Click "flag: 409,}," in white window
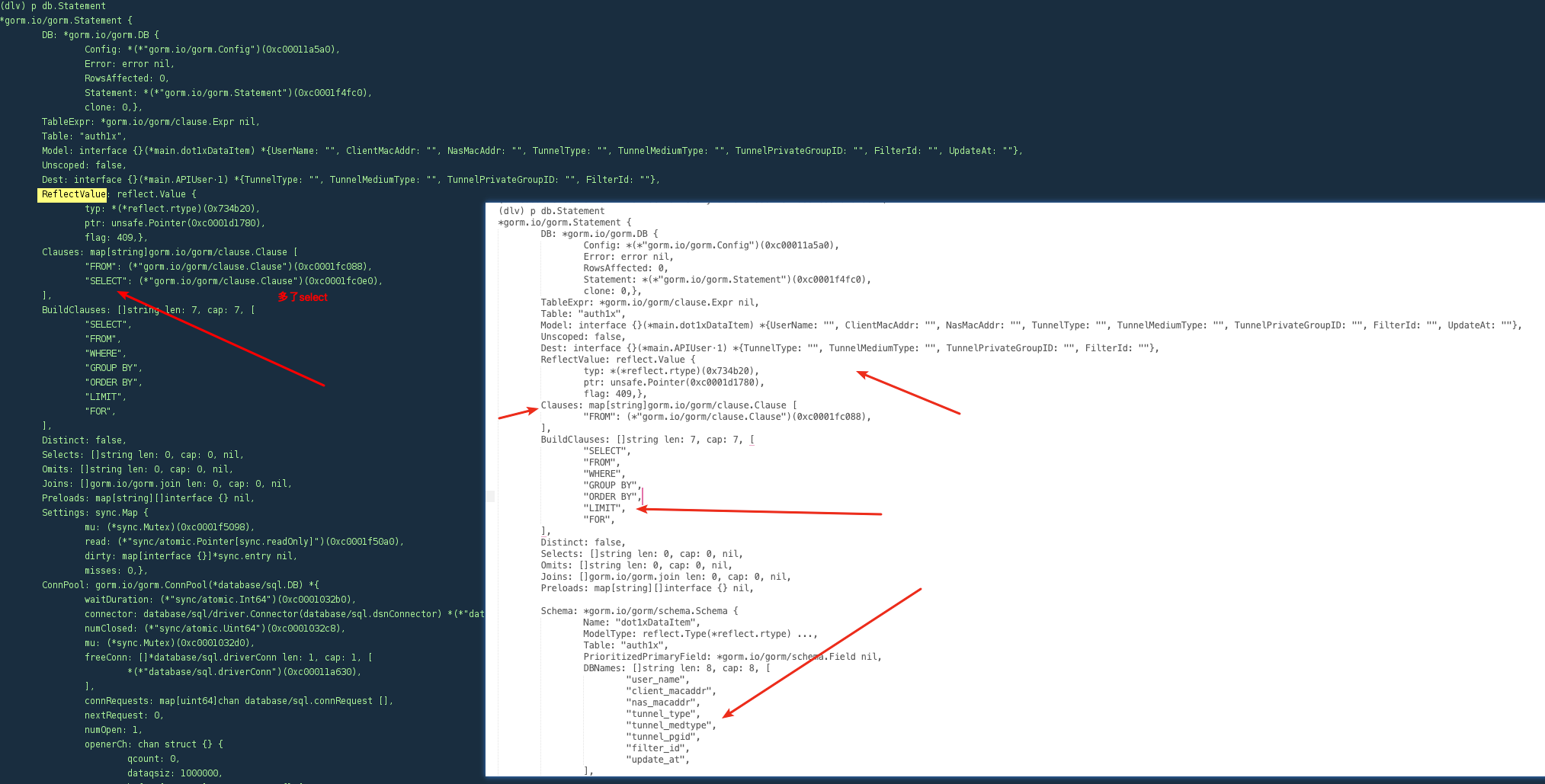 tap(615, 394)
